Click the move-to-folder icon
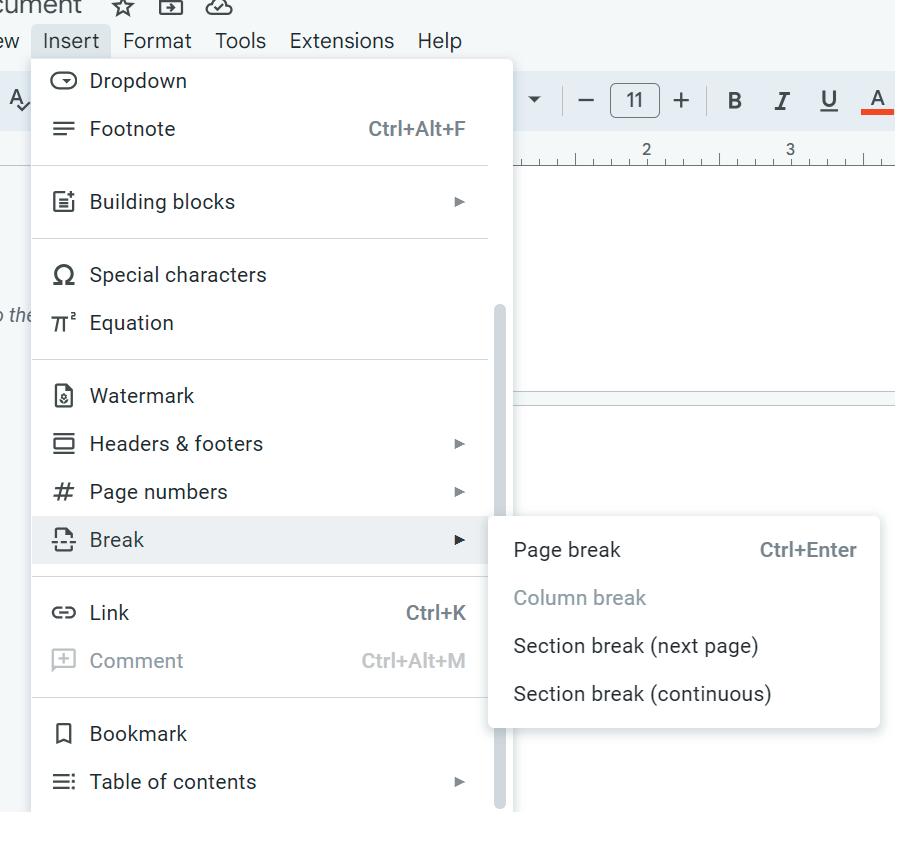 pyautogui.click(x=171, y=7)
